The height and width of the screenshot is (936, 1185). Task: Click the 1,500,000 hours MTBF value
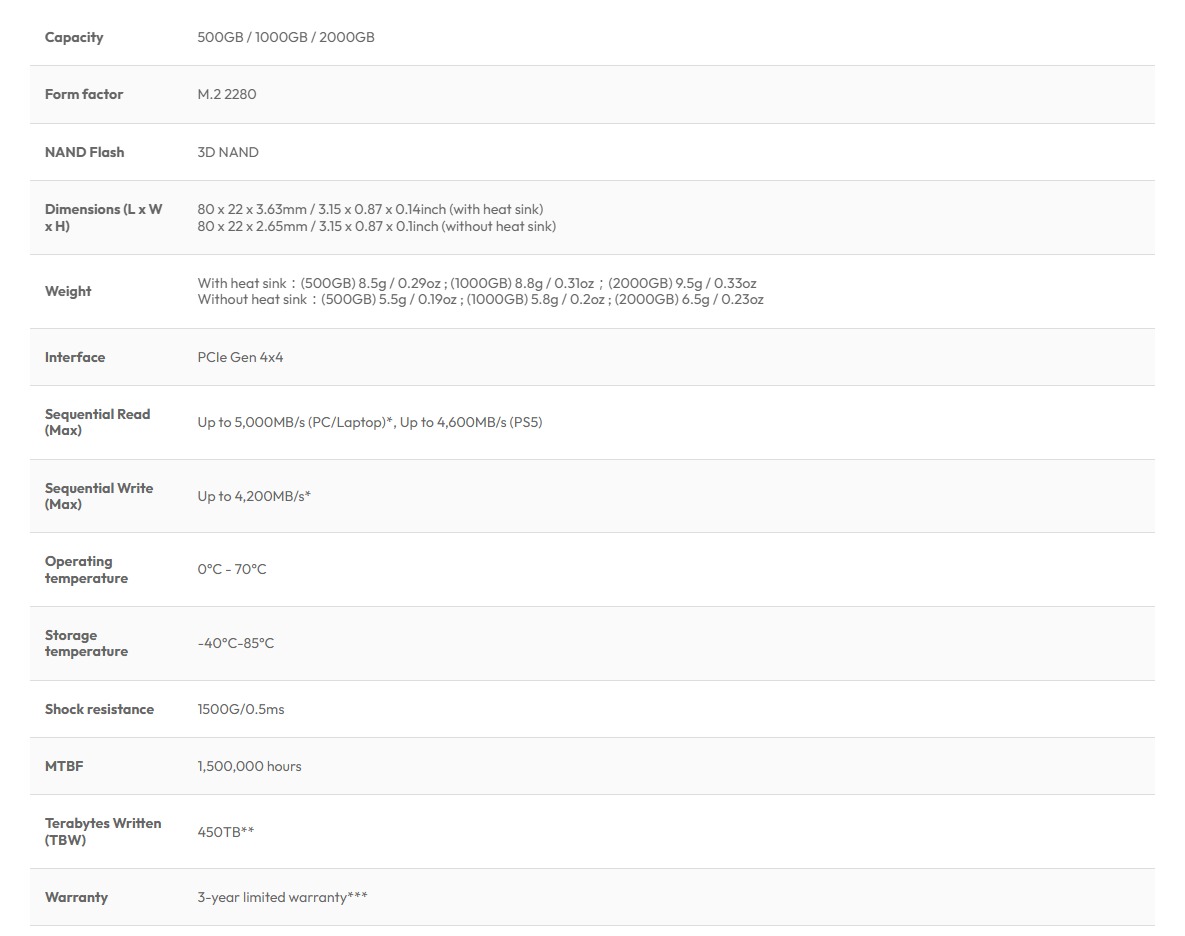pos(249,766)
